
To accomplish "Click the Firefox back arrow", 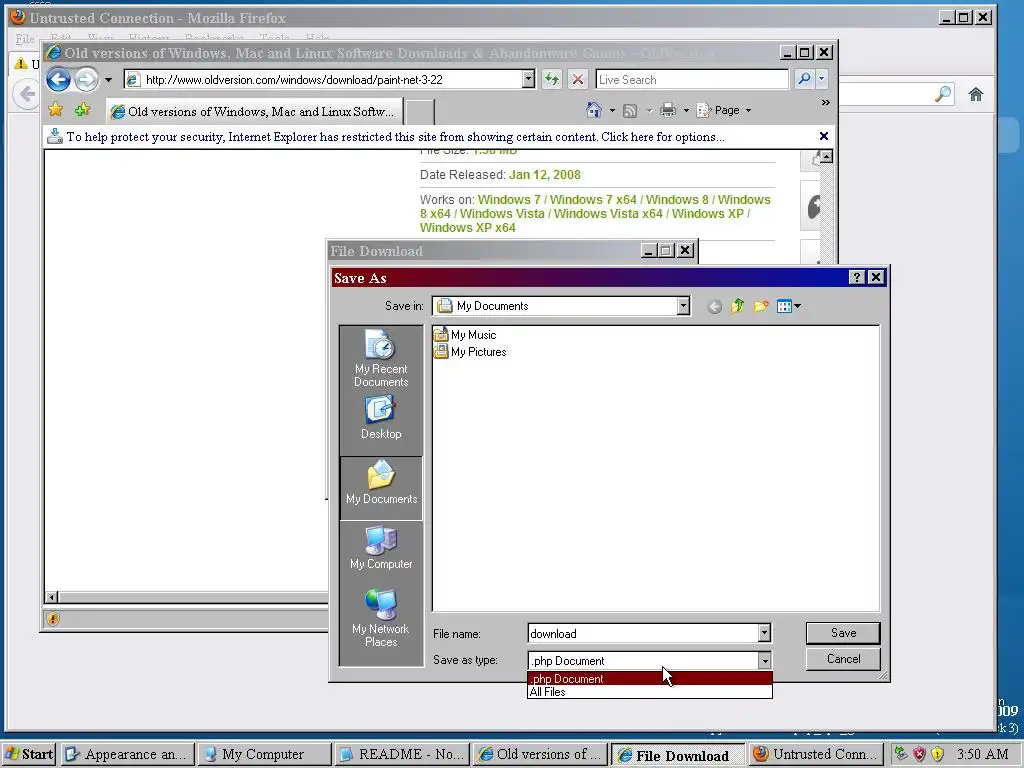I will click(x=27, y=95).
